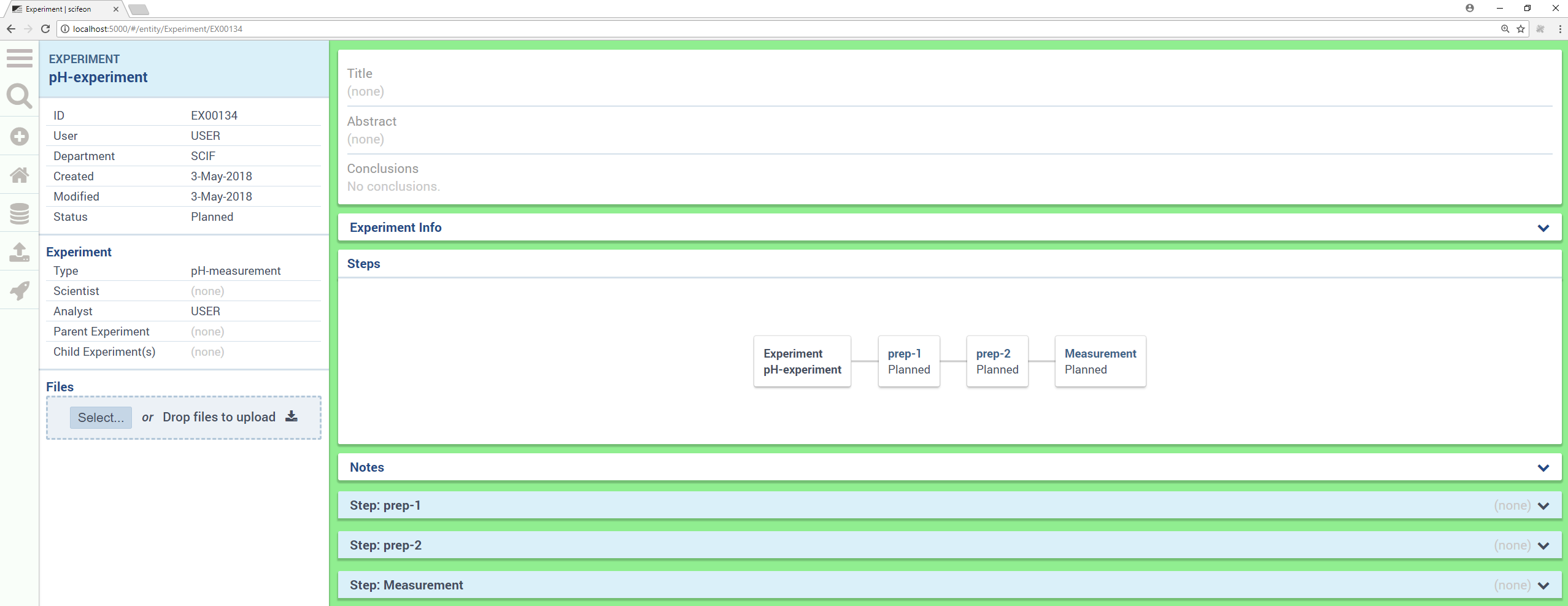Image resolution: width=1568 pixels, height=606 pixels.
Task: Click the Child Experiment(s) (none) value
Action: tap(207, 351)
